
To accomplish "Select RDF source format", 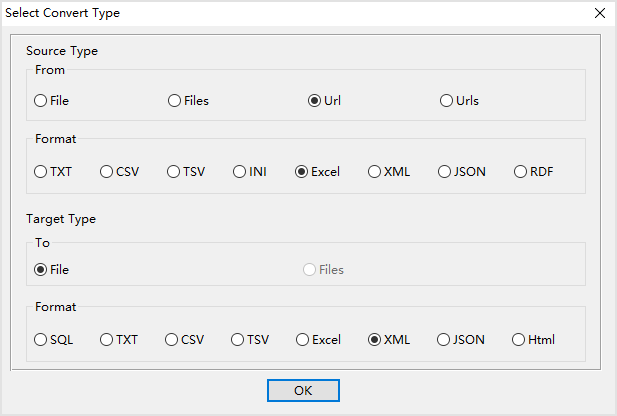I will (521, 172).
